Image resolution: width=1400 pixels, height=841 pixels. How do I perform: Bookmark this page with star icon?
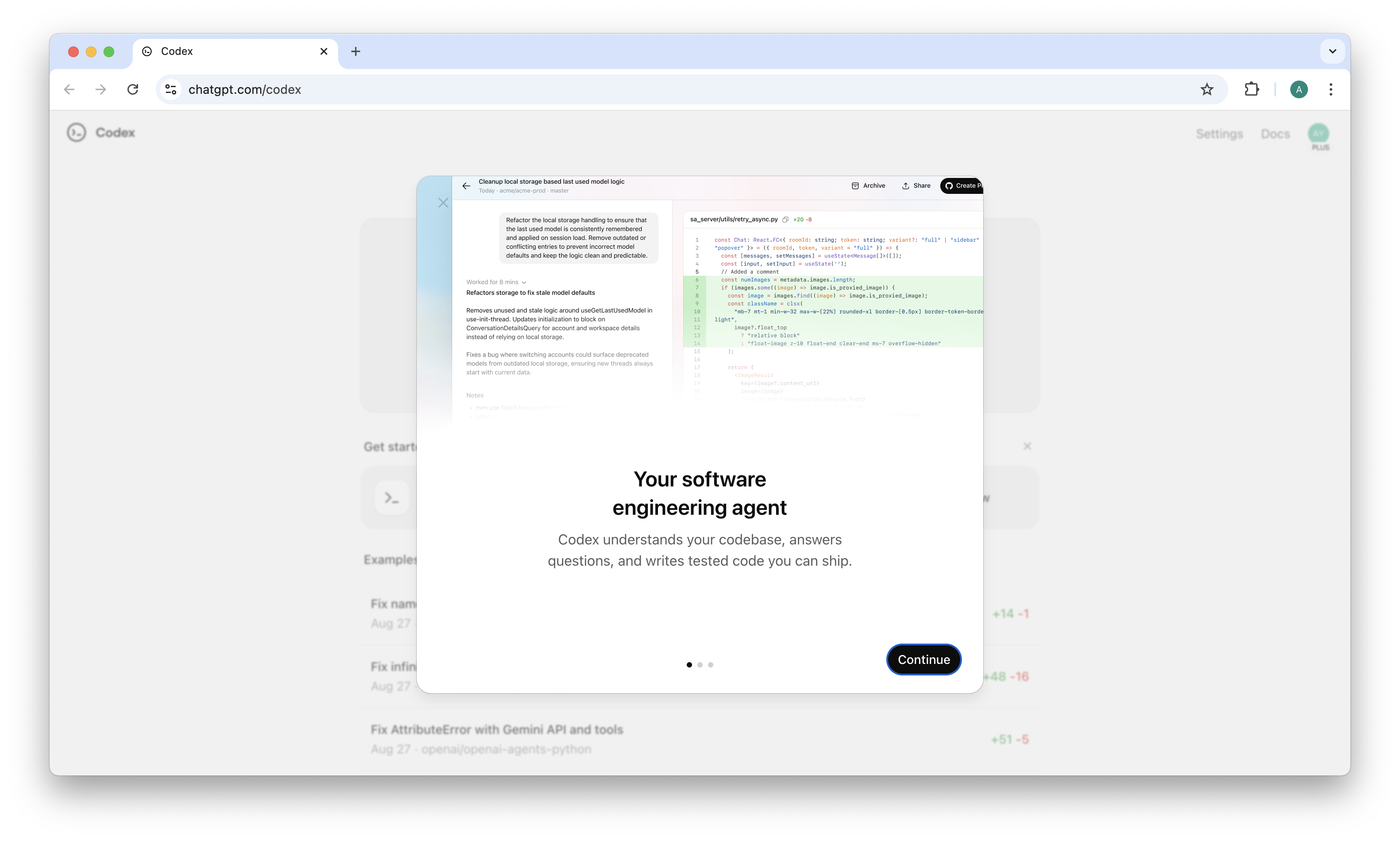pyautogui.click(x=1207, y=89)
